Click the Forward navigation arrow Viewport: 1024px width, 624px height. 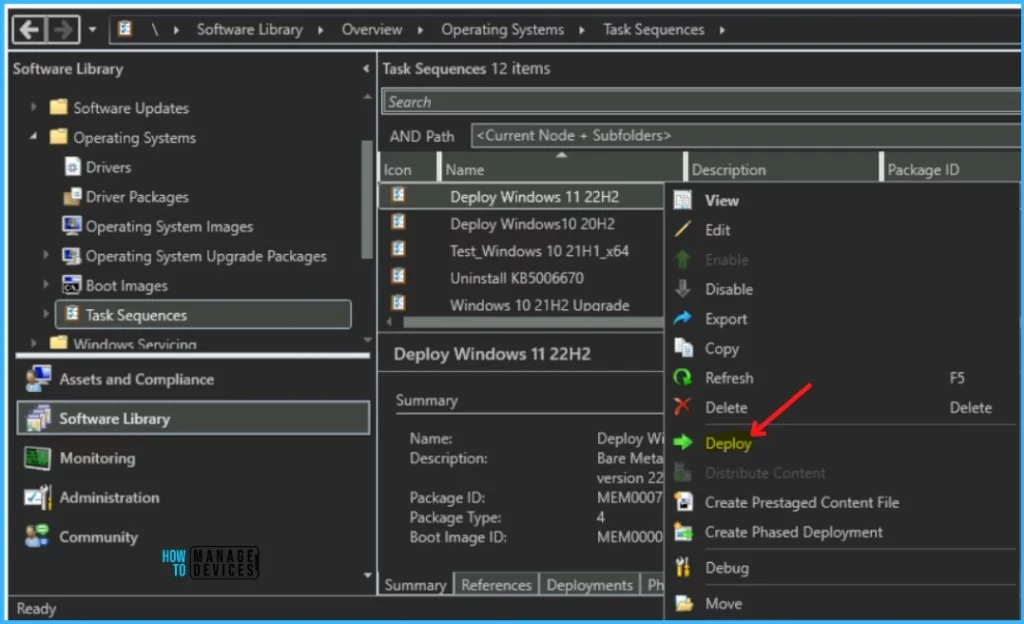click(x=63, y=29)
